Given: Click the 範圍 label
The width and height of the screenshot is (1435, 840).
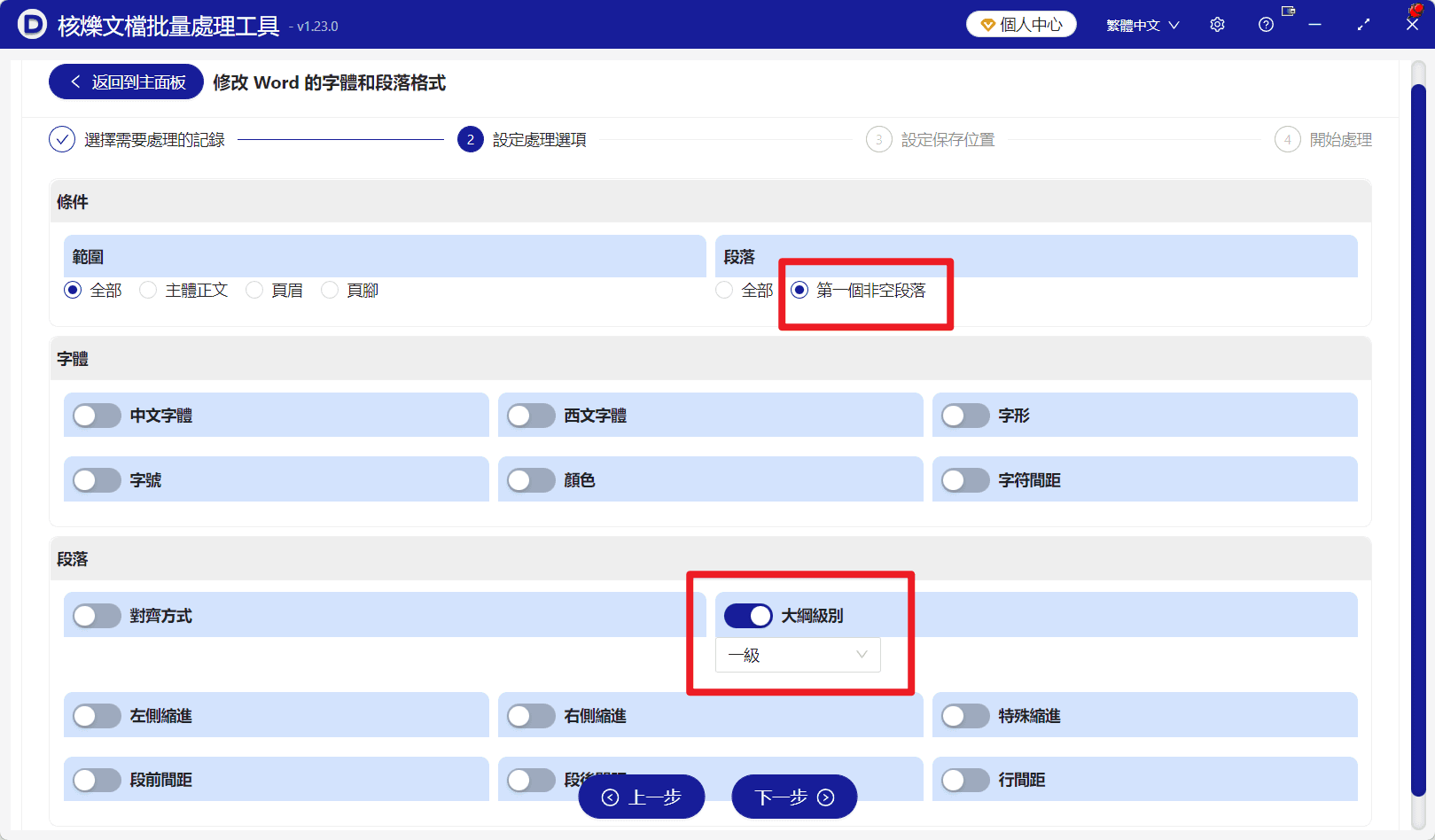Looking at the screenshot, I should 89,257.
